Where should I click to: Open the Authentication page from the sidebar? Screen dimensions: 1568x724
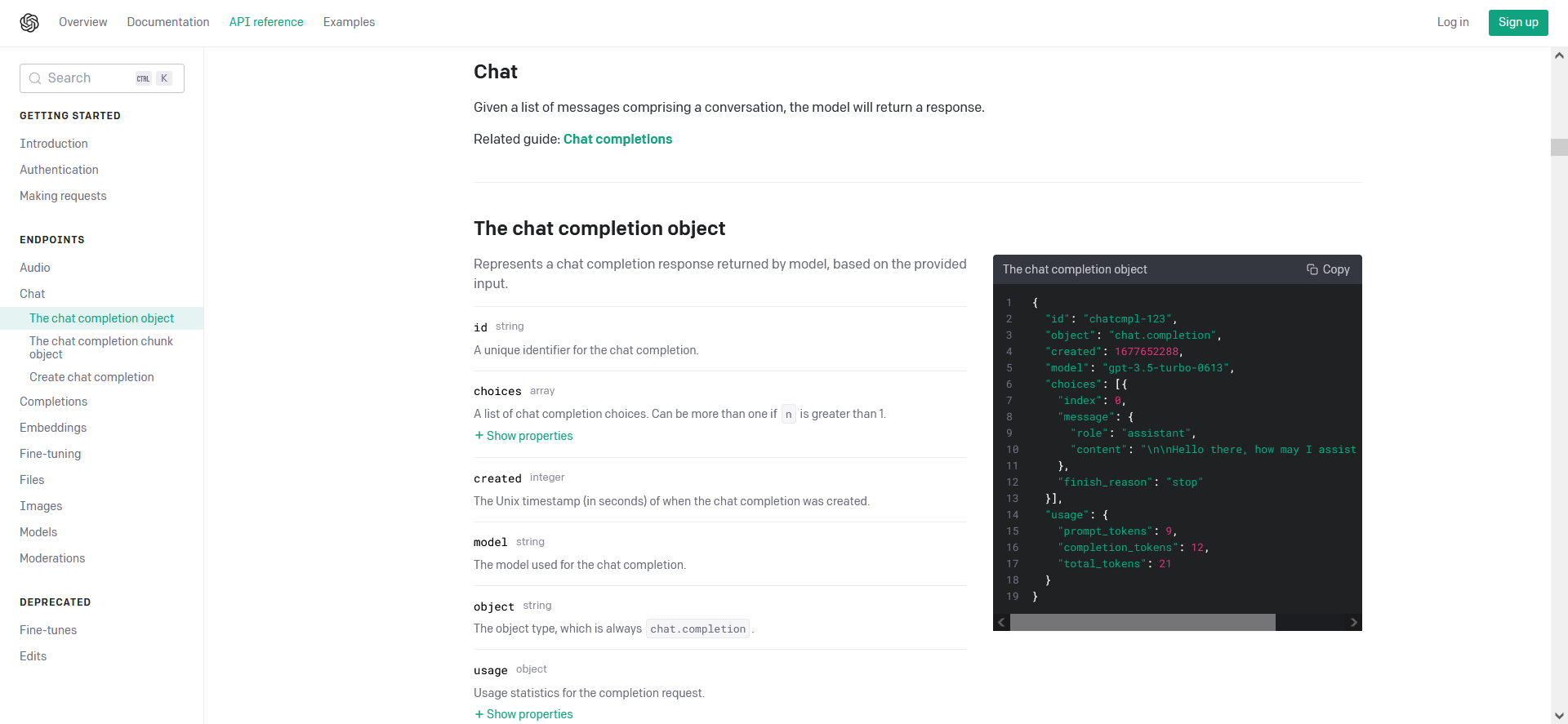coord(59,170)
